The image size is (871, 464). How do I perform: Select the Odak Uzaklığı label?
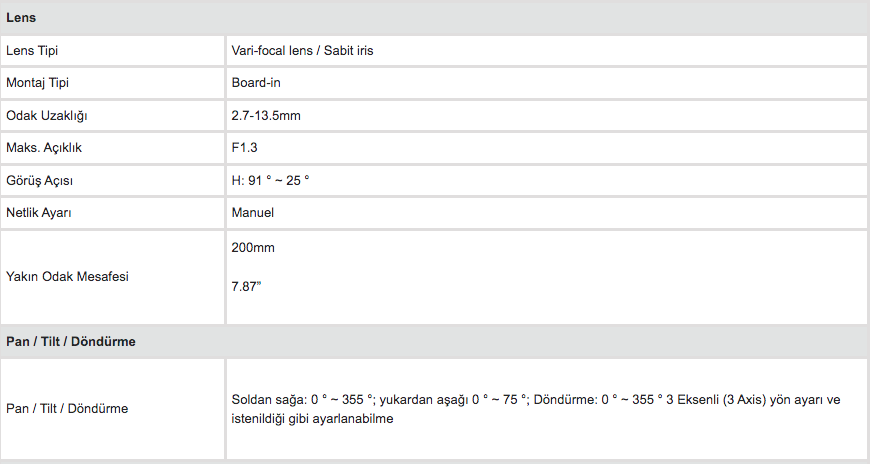coord(47,116)
